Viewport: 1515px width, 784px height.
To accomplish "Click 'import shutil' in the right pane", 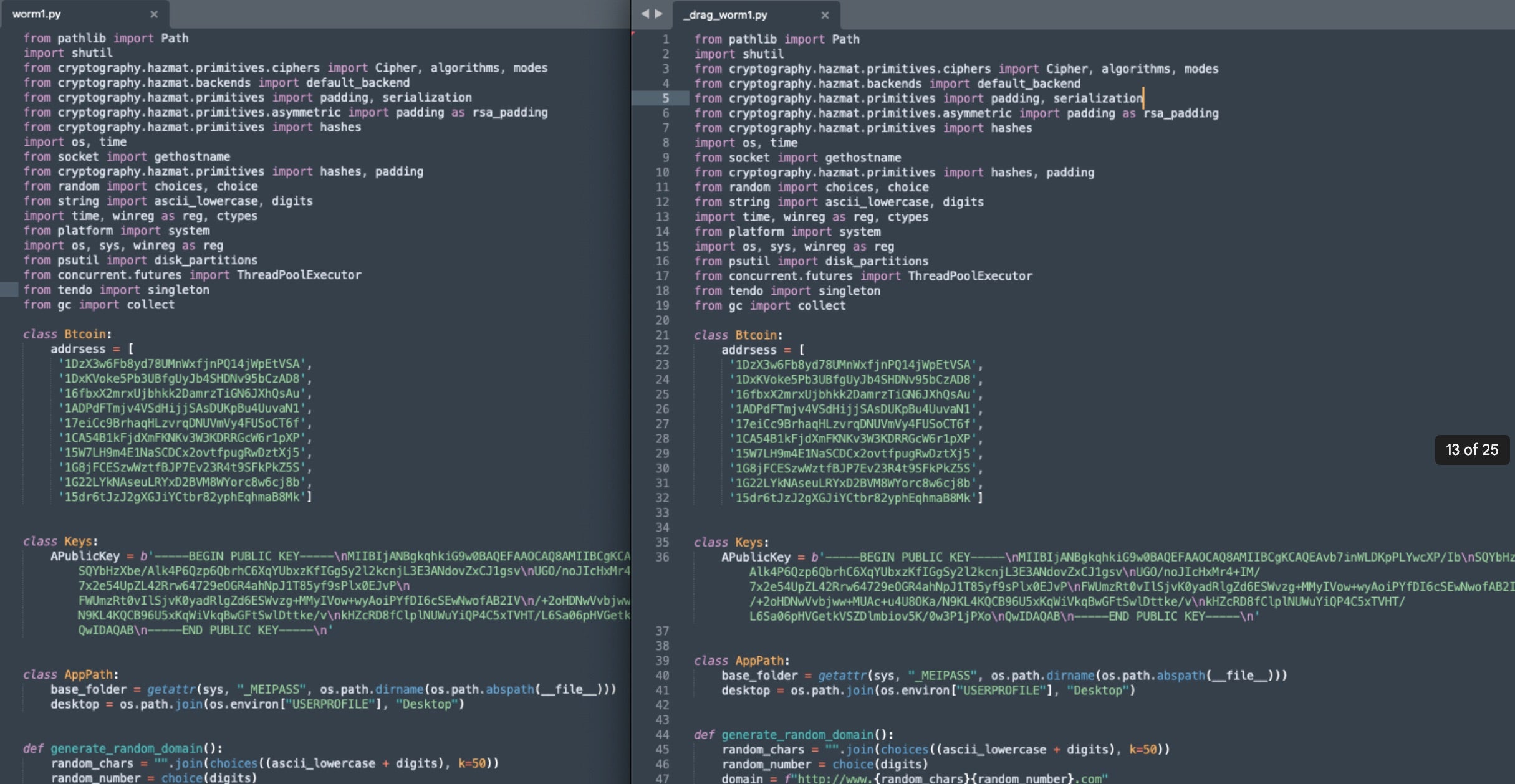I will [739, 54].
